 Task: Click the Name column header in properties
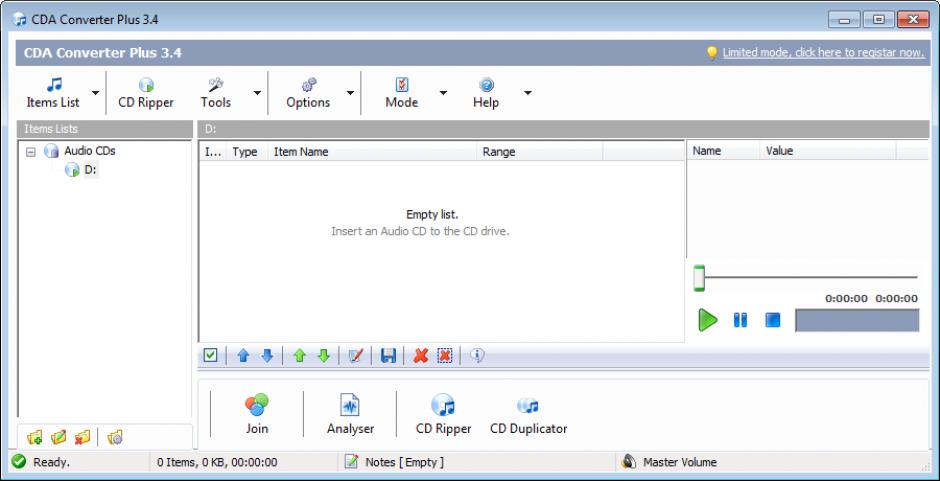tap(723, 151)
